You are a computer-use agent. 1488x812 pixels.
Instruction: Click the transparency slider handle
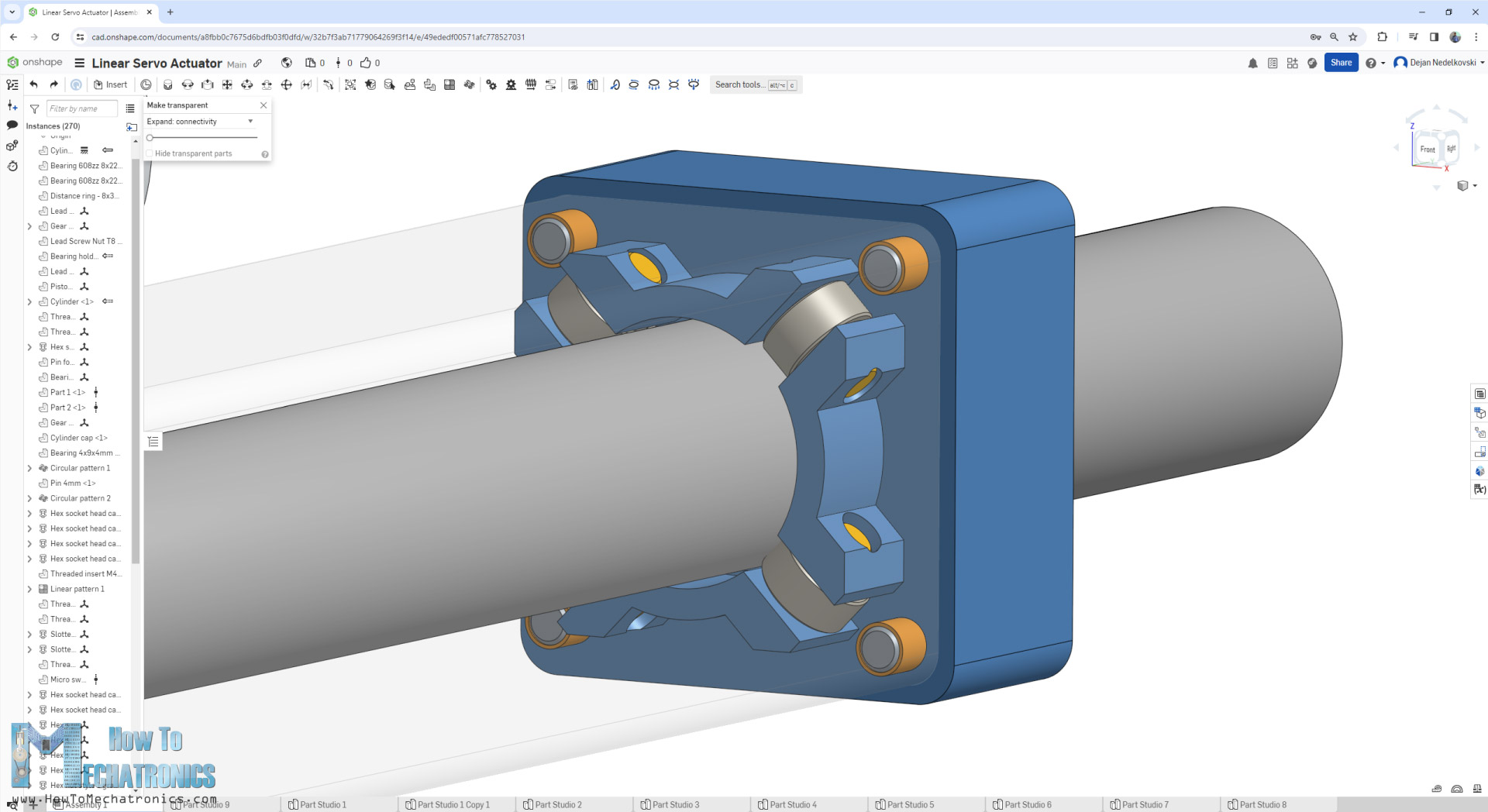(x=150, y=138)
